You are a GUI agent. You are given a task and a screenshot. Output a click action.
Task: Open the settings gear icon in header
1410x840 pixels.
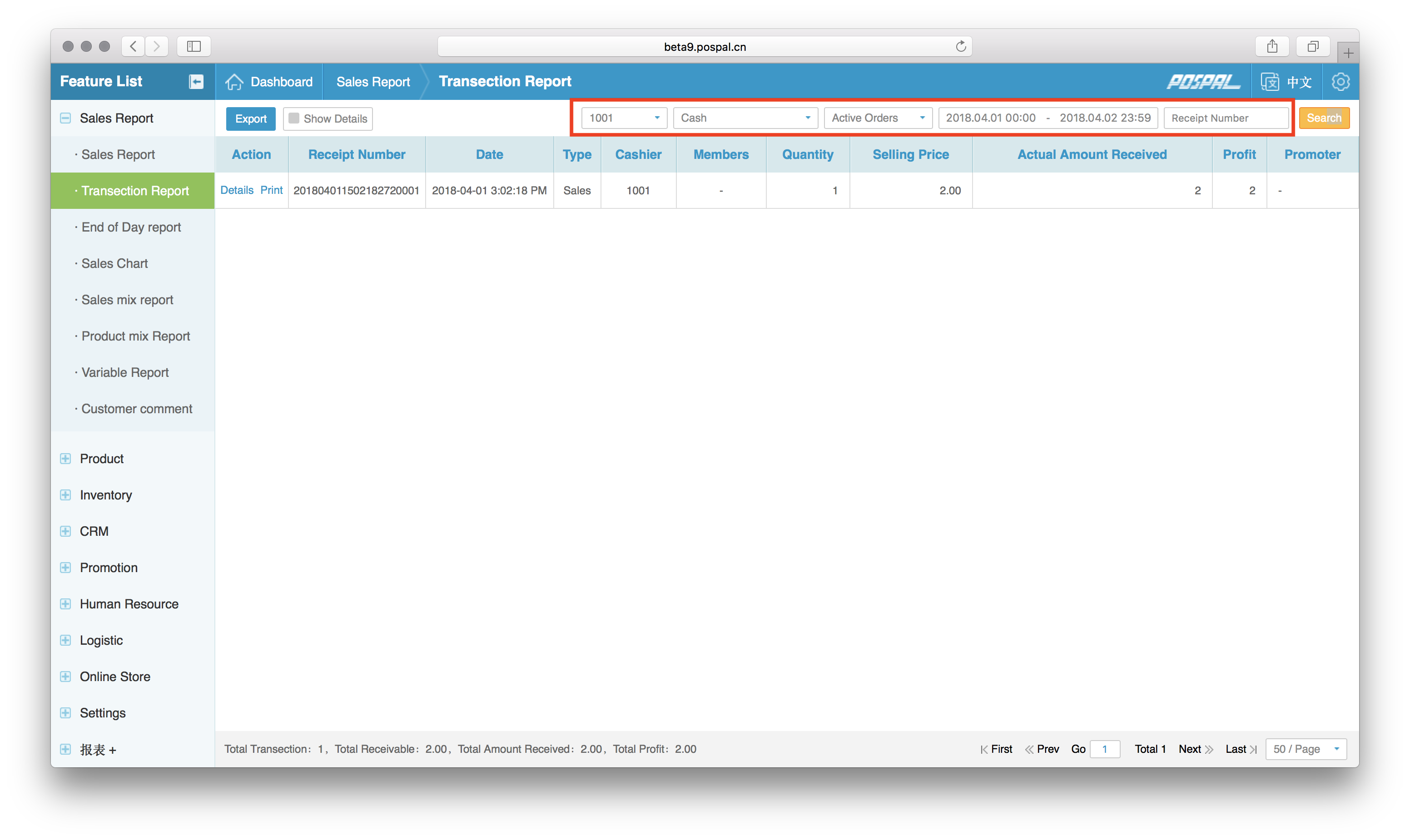[1340, 82]
